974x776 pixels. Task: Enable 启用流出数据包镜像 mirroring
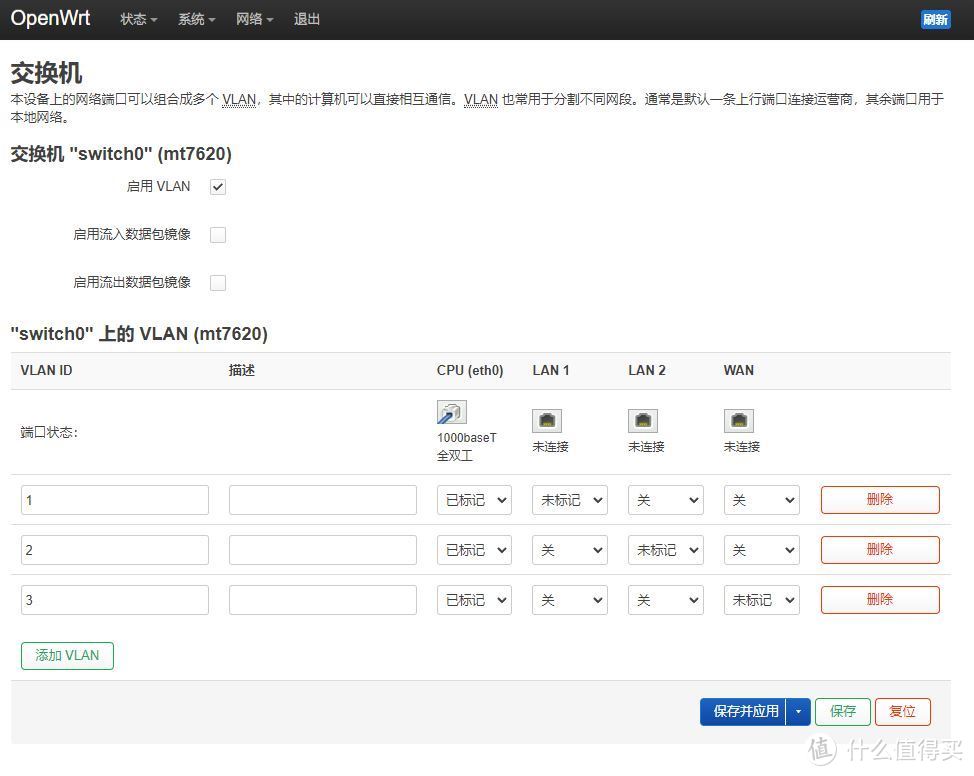click(x=217, y=282)
